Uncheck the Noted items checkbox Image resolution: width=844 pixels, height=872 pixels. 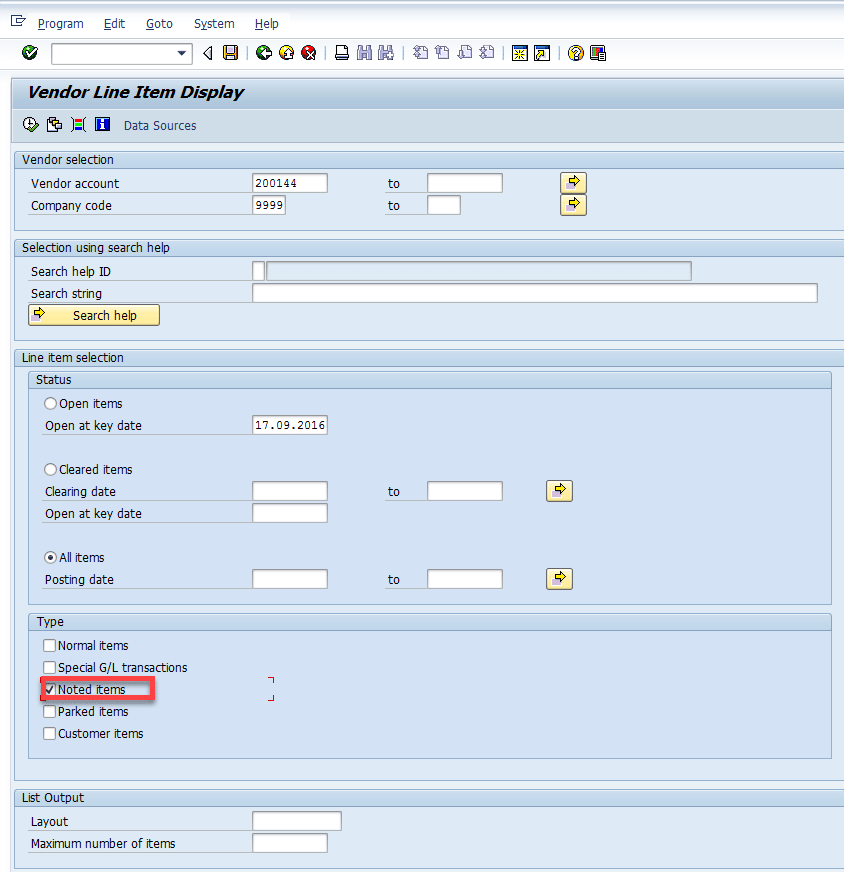click(50, 690)
